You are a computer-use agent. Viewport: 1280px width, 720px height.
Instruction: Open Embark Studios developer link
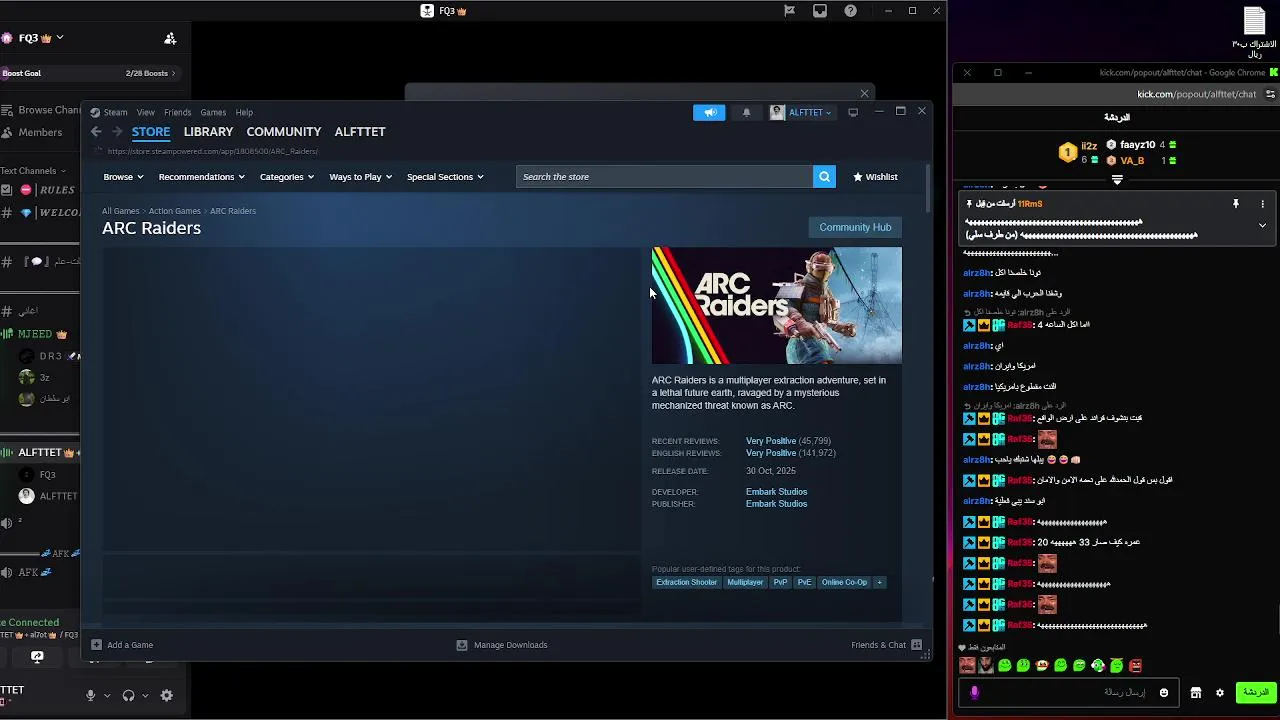tap(776, 492)
